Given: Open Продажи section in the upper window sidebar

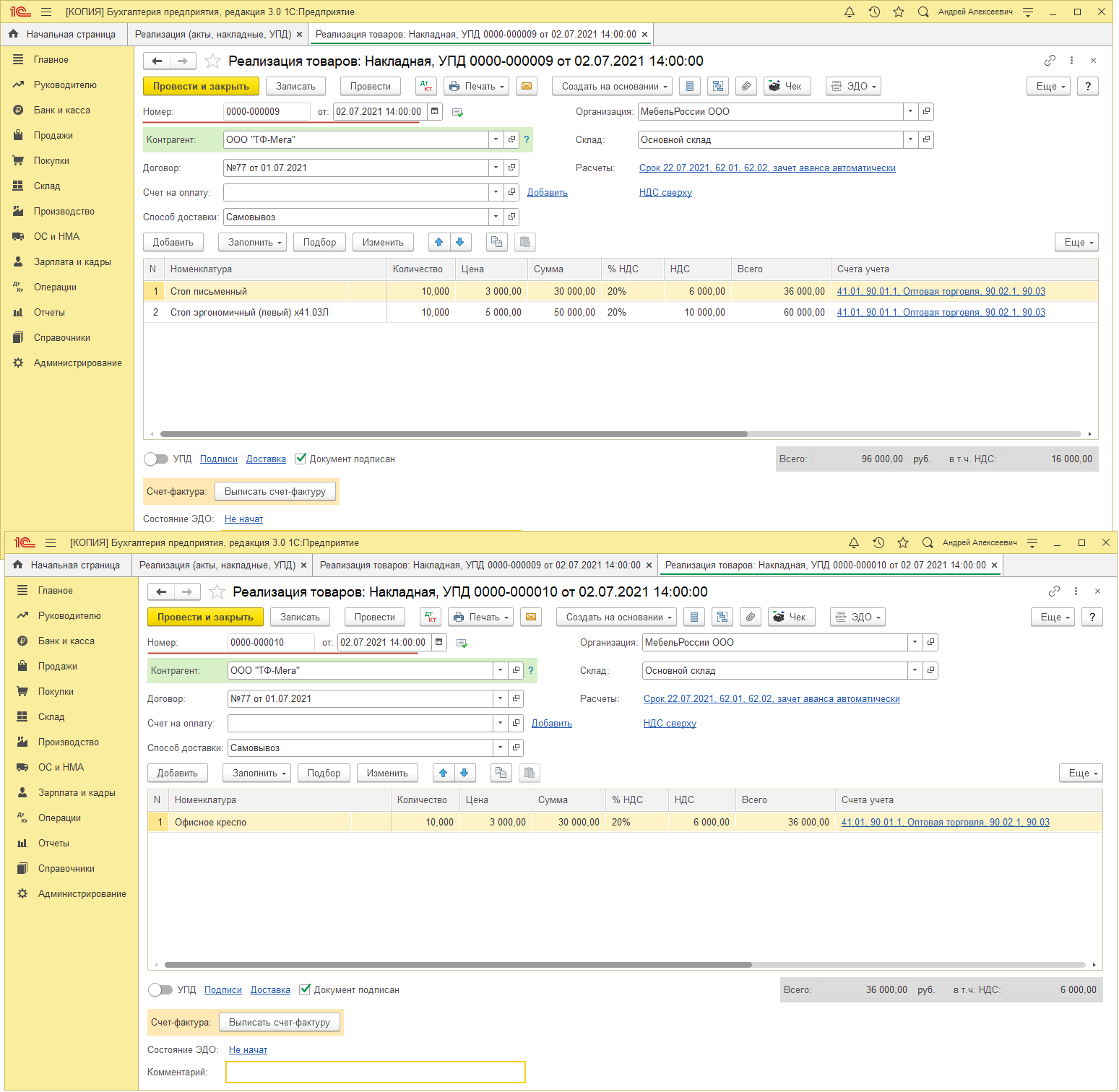Looking at the screenshot, I should [x=53, y=136].
